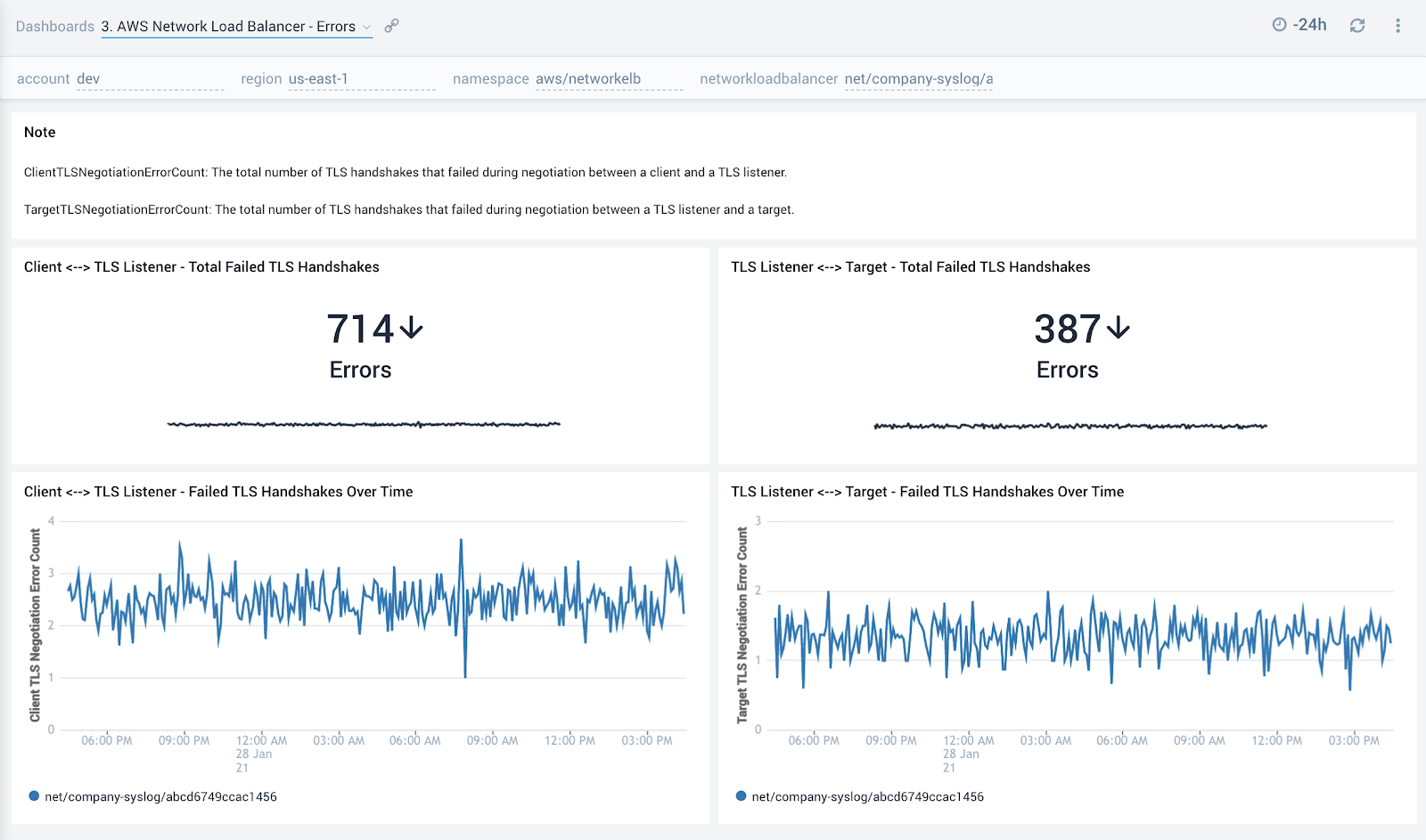Screen dimensions: 1426x840
Task: Click the downward trend arrow beside 714
Action: [x=411, y=329]
